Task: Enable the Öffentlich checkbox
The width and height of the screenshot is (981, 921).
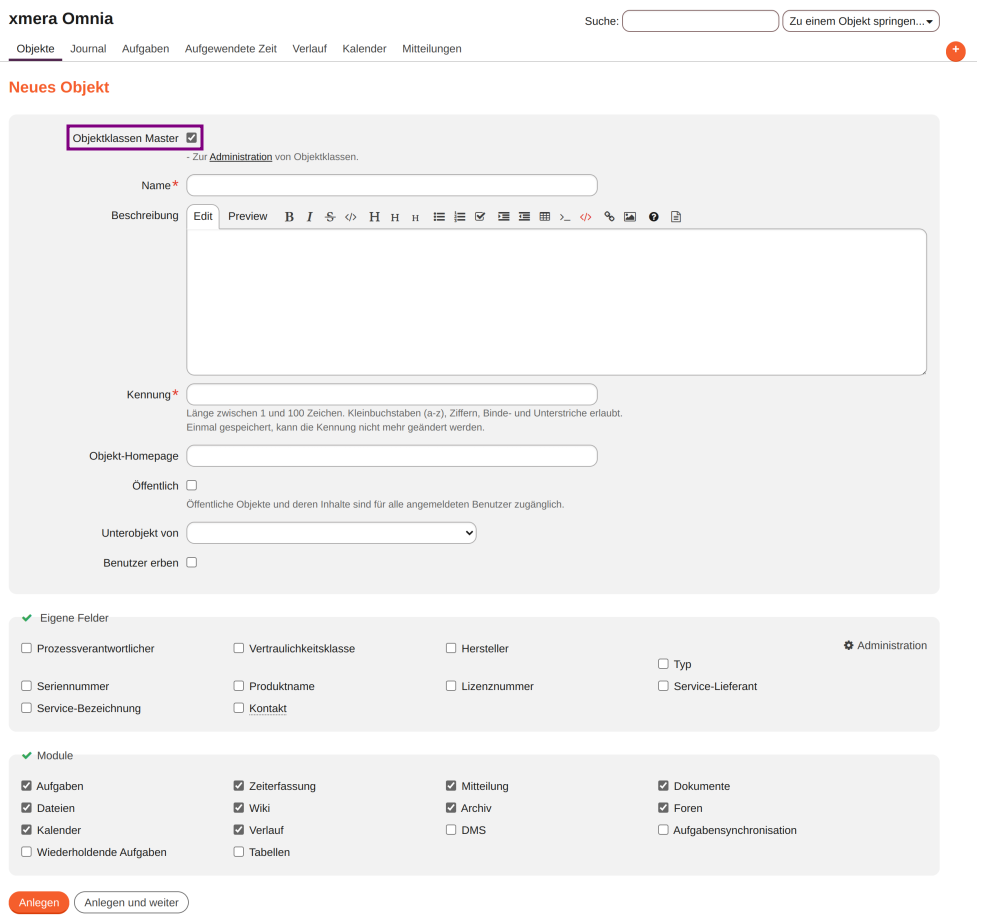Action: click(x=192, y=485)
